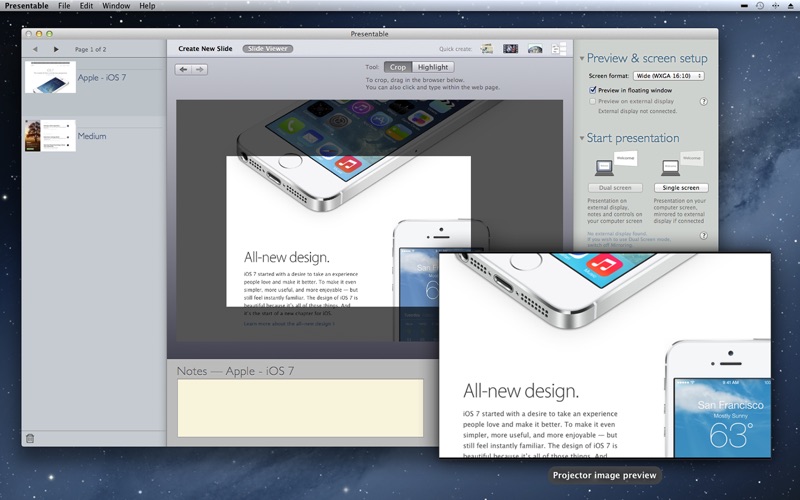Click second Quick create dark thumbnail icon
Image resolution: width=800 pixels, height=500 pixels.
[x=510, y=48]
